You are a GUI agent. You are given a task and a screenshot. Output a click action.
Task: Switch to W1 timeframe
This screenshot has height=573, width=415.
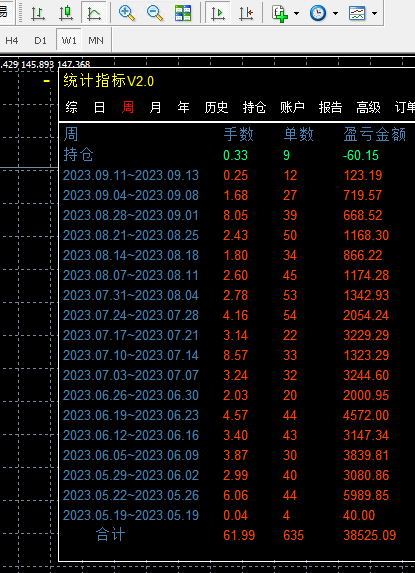coord(69,40)
